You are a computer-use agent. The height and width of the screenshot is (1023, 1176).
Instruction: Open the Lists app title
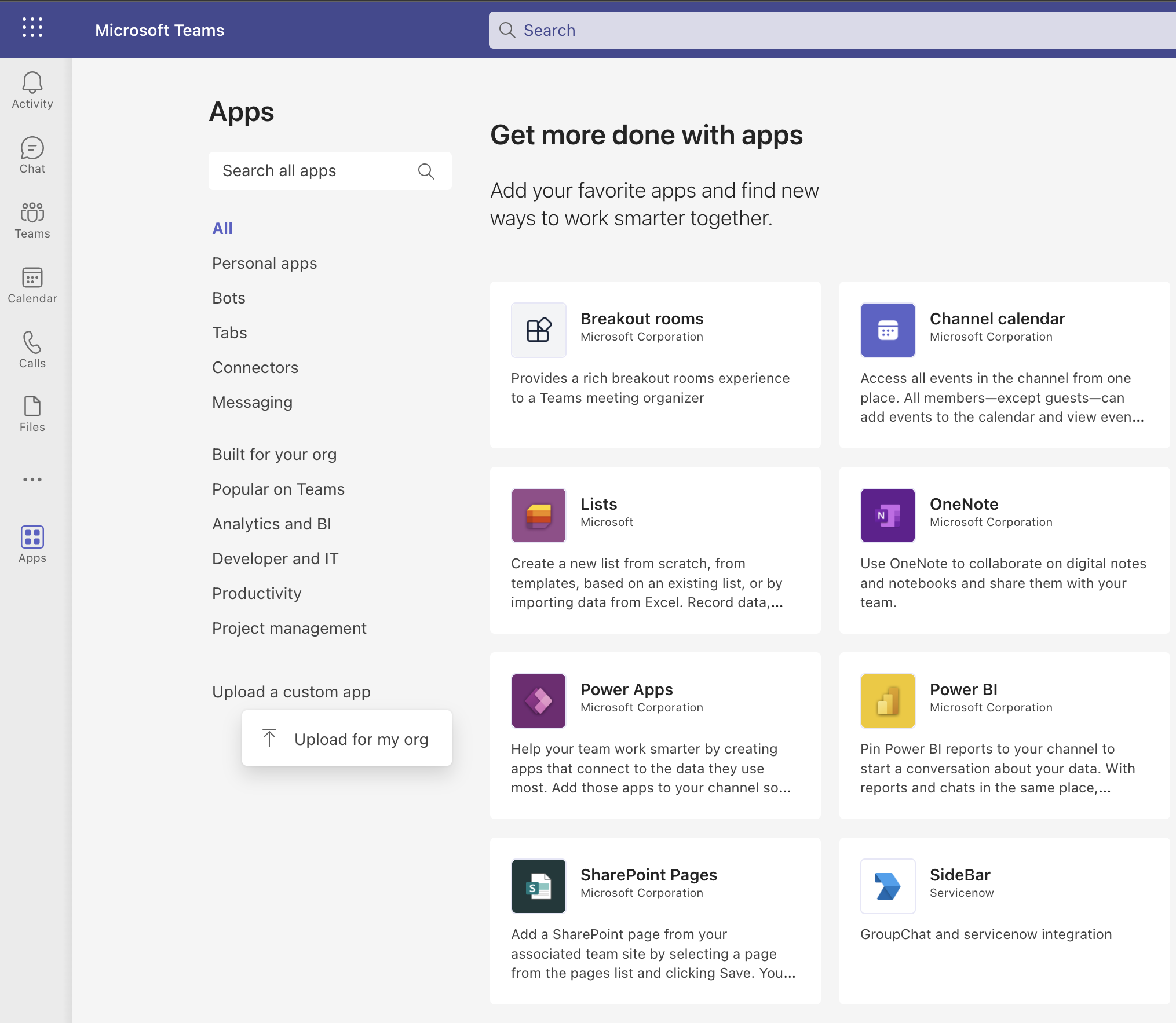click(x=599, y=504)
